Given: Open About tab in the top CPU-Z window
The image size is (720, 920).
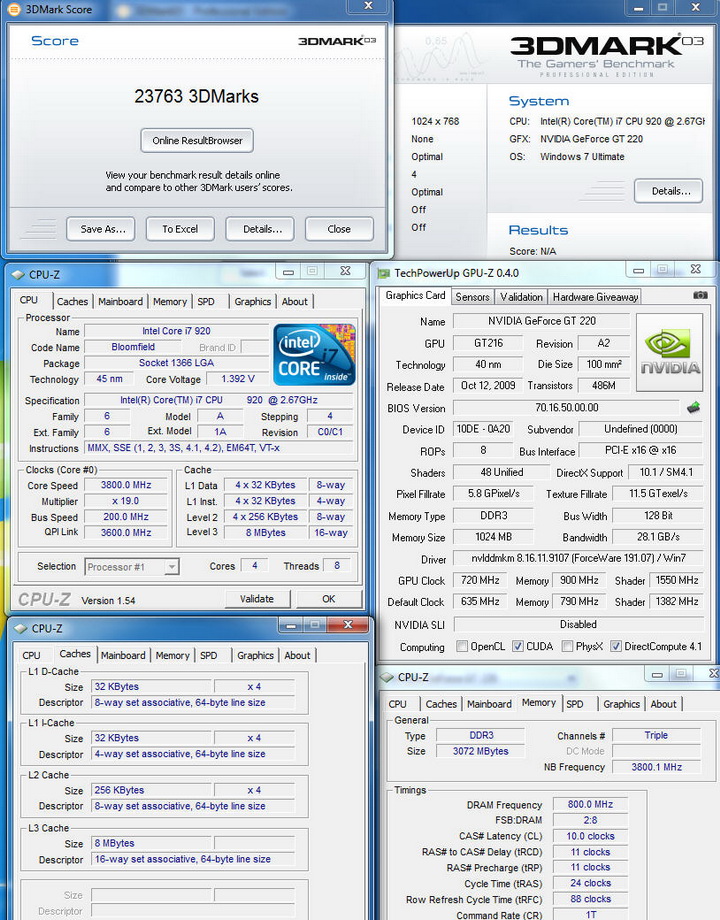Looking at the screenshot, I should pos(295,302).
